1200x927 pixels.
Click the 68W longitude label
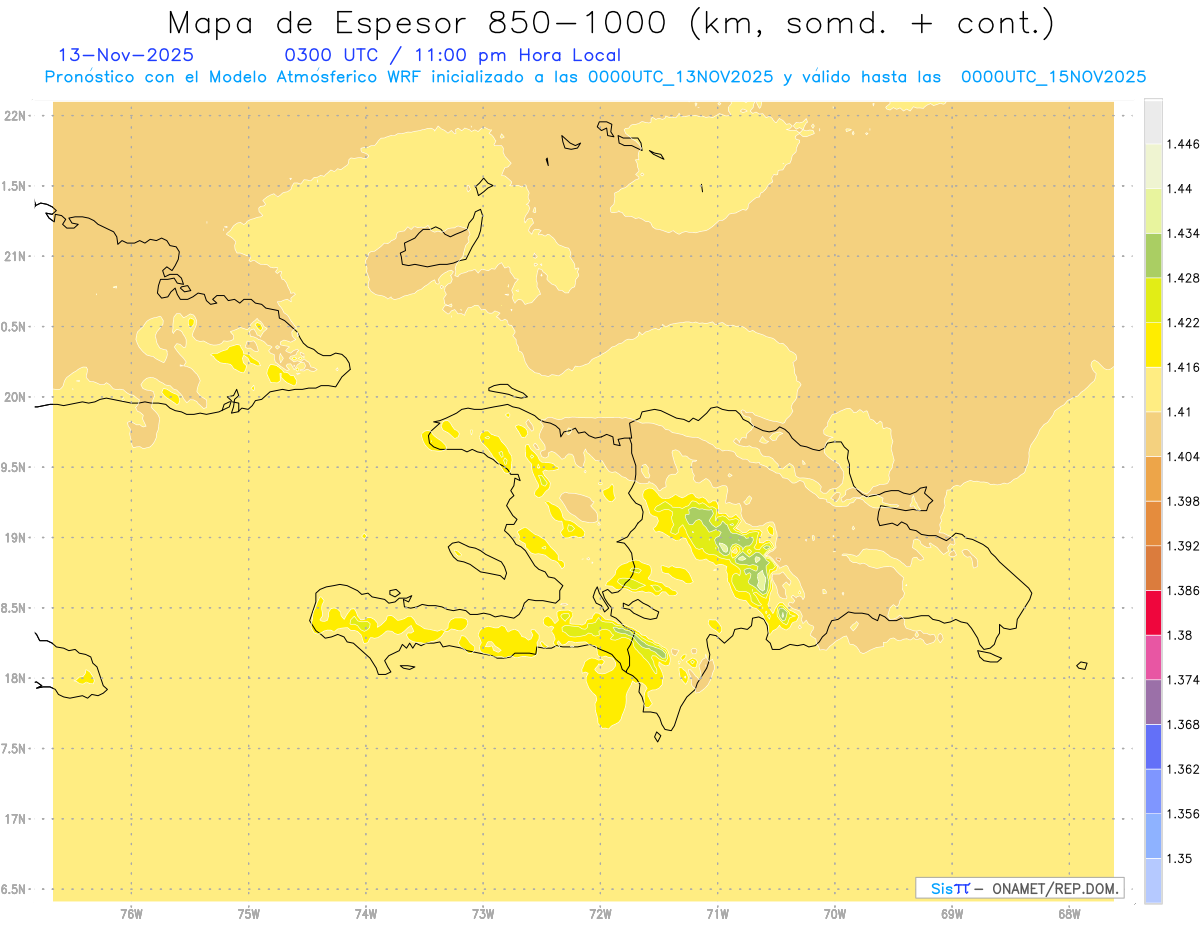(1069, 914)
